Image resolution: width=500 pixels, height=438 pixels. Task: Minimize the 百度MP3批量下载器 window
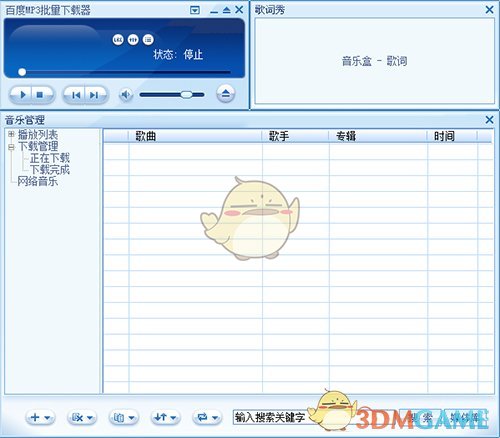[x=214, y=11]
